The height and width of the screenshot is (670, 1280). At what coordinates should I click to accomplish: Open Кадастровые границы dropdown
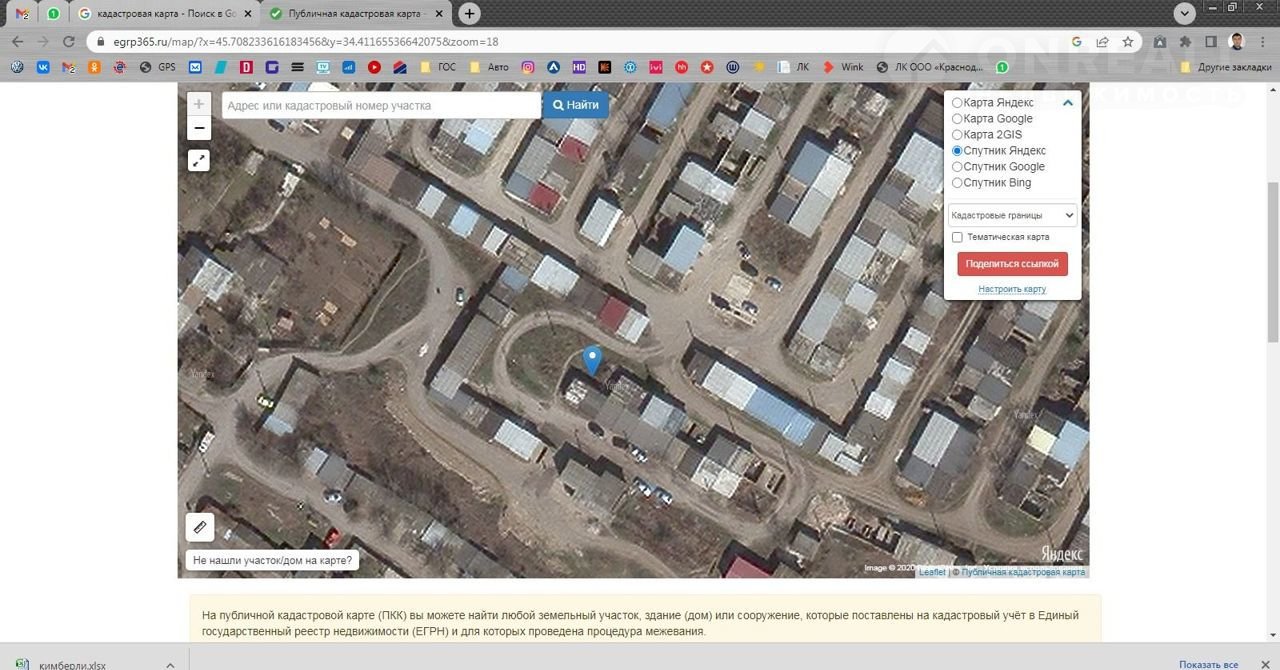click(x=1012, y=215)
